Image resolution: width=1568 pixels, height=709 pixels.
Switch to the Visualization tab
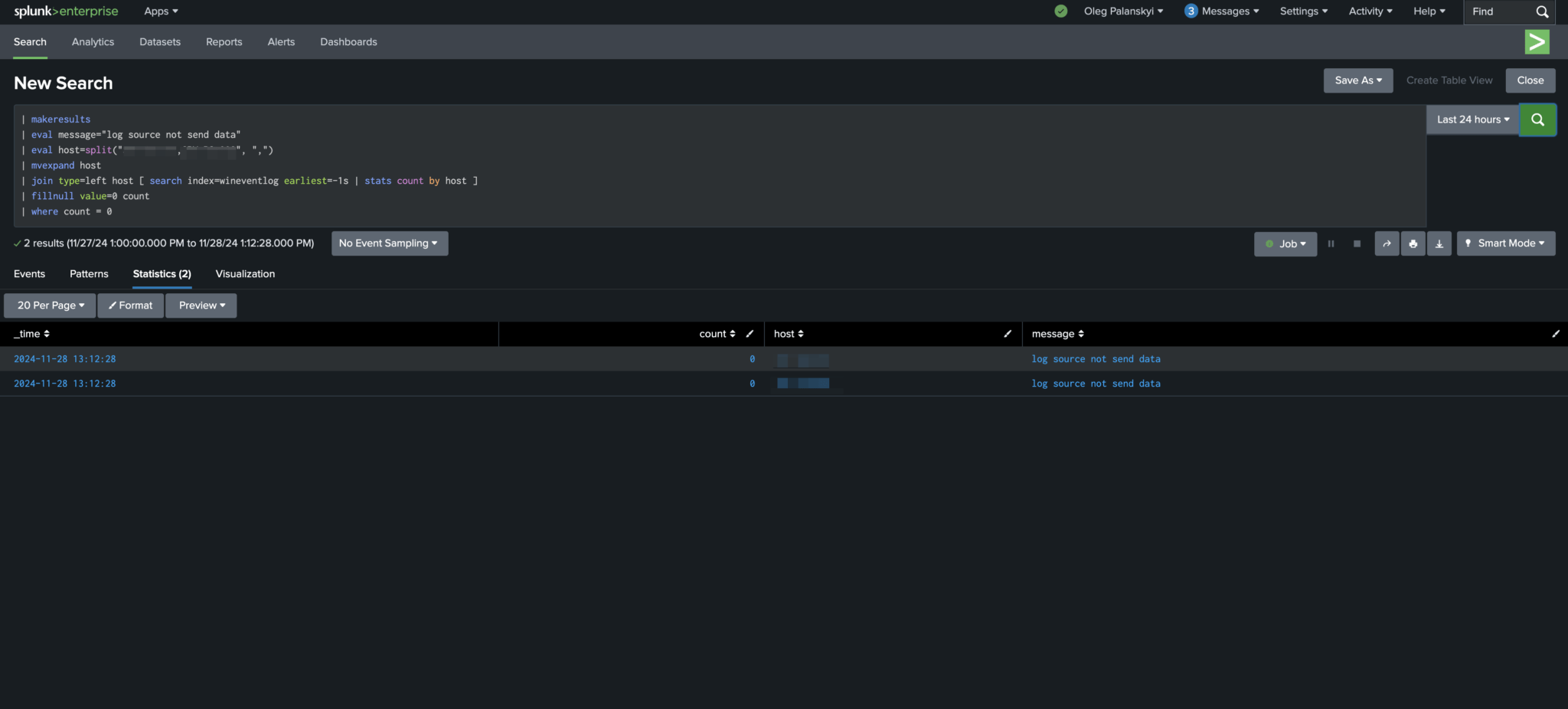pos(244,273)
